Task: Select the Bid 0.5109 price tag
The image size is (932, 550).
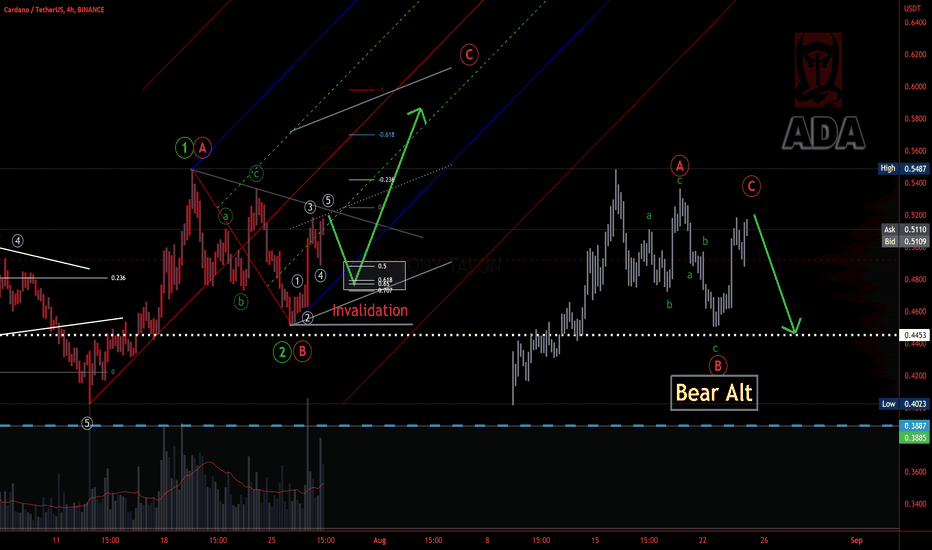Action: (x=904, y=241)
